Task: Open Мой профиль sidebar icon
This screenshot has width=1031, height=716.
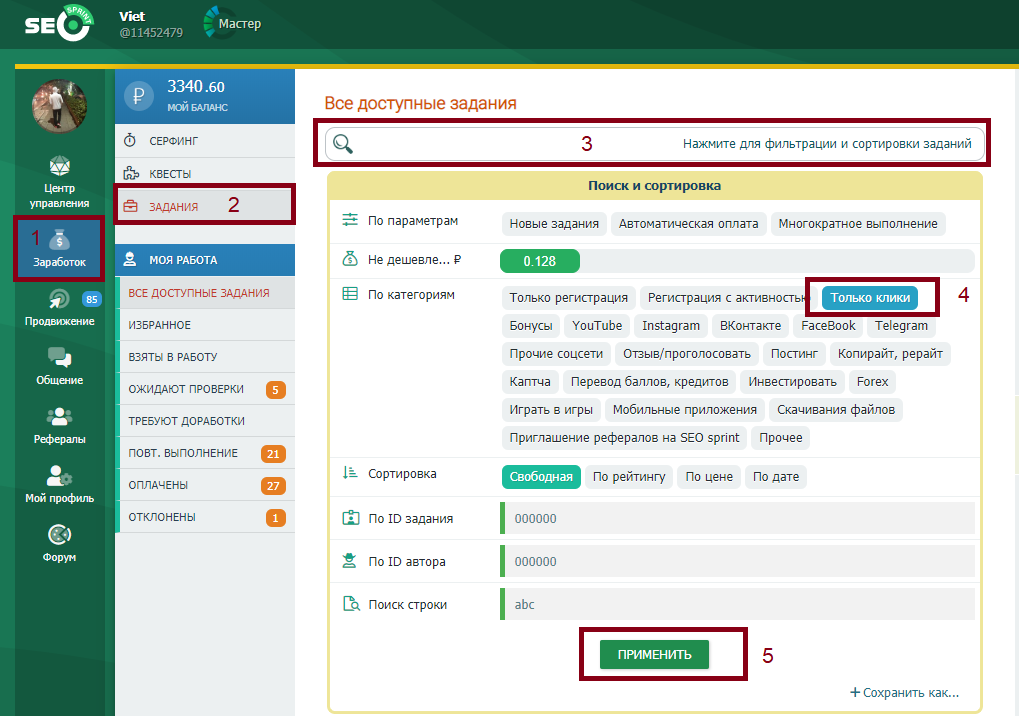Action: click(x=59, y=476)
